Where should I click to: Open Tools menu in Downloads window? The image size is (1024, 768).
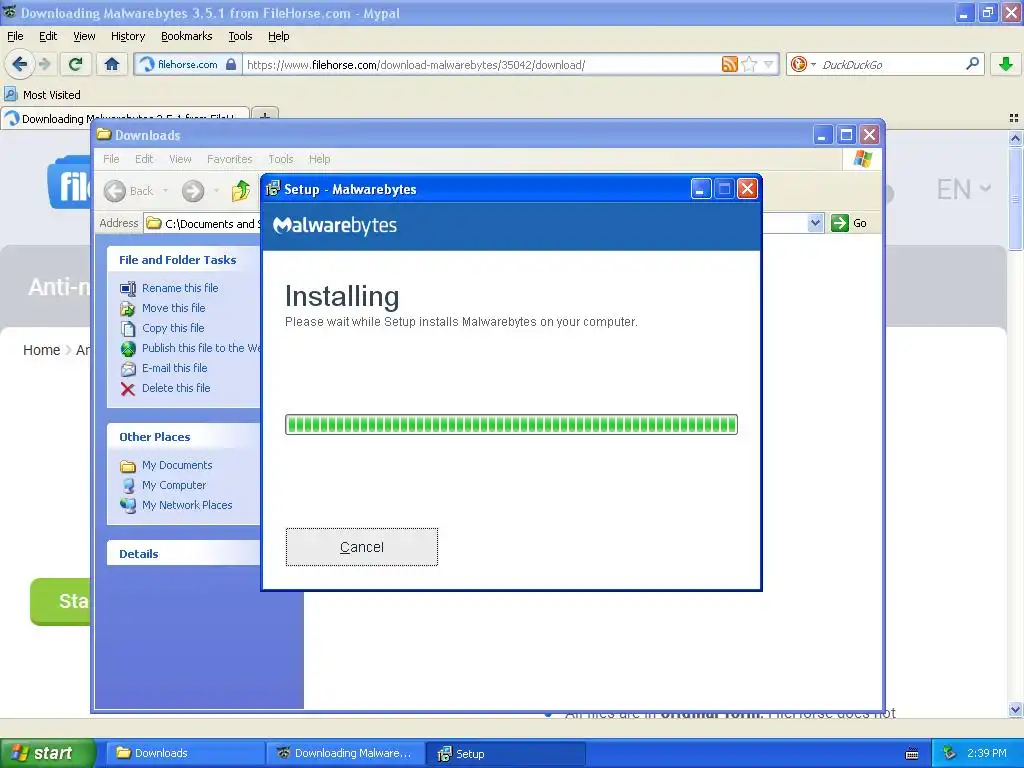pos(281,159)
